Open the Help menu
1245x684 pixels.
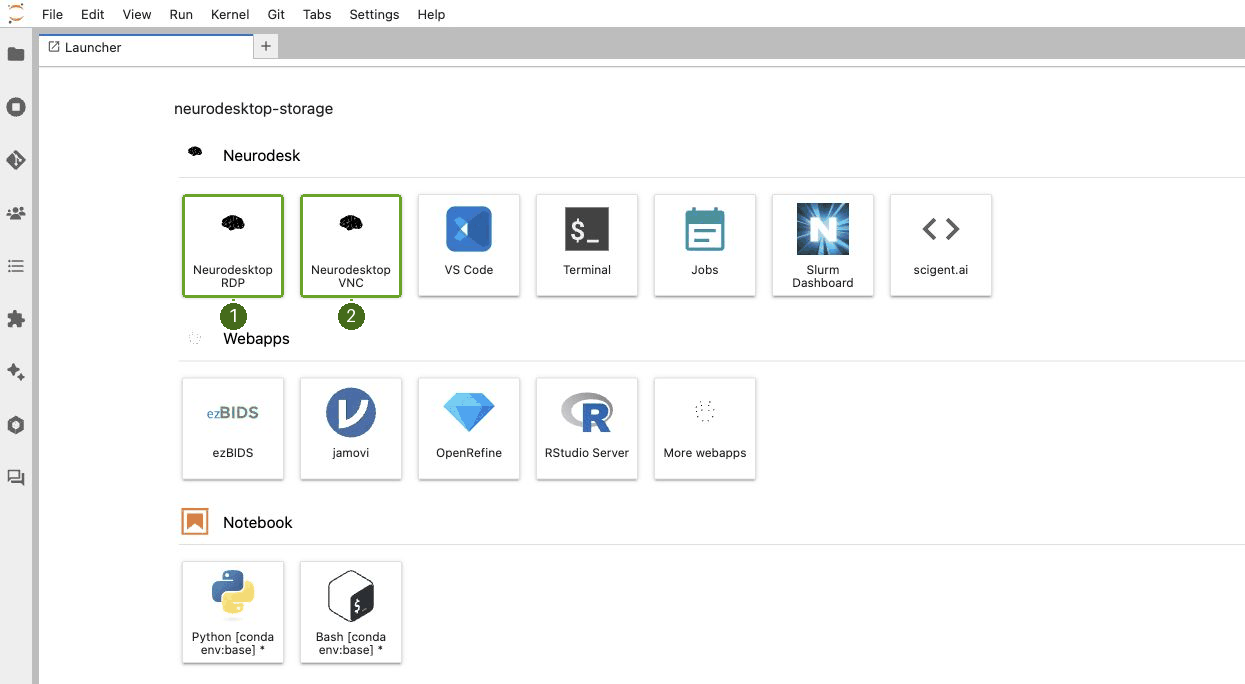[431, 14]
